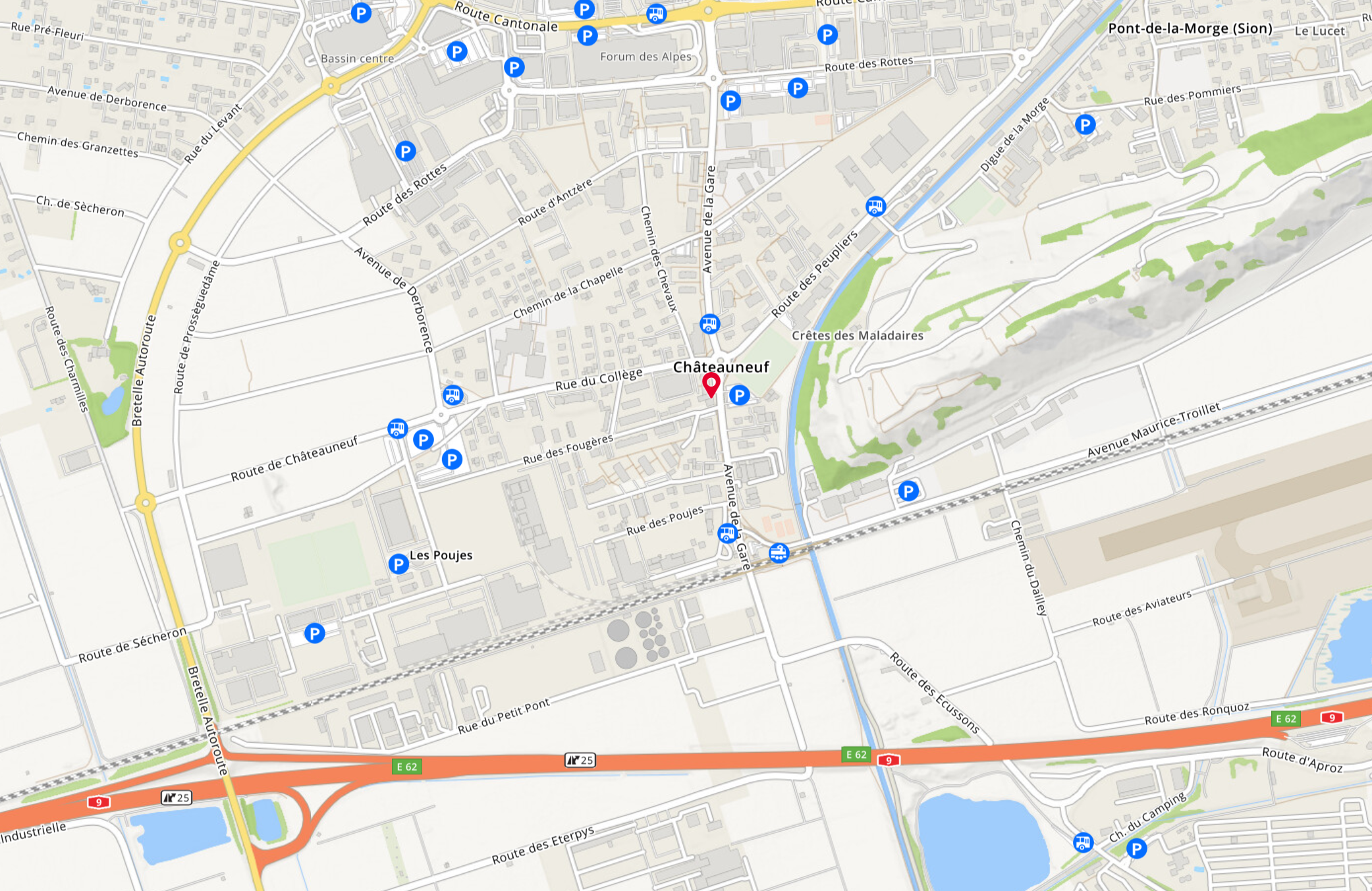This screenshot has height=891, width=1372.
Task: Click the parking icon above Route des Rottes diagonal
Action: (406, 151)
